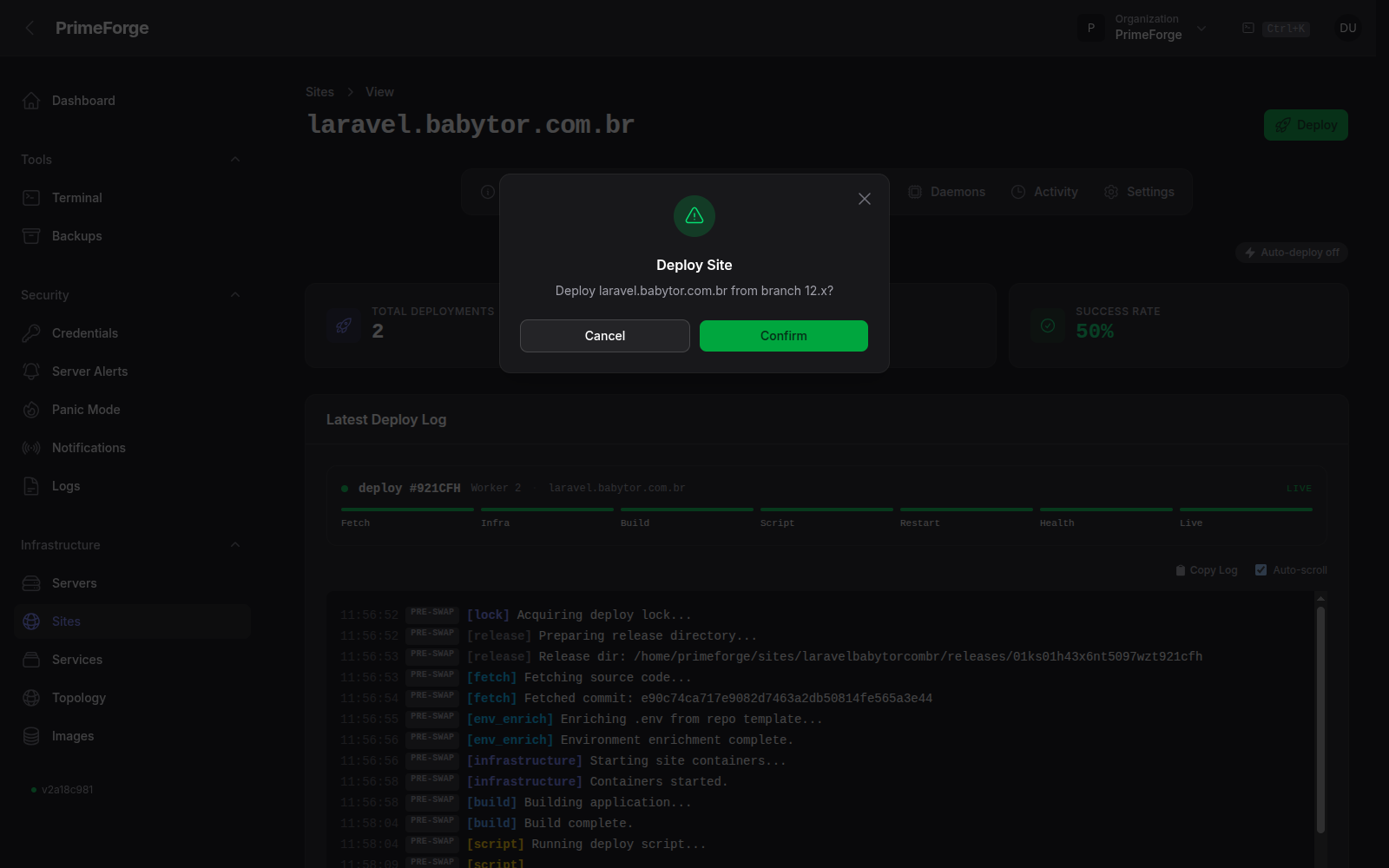Click the 50% success rate value

[1095, 332]
